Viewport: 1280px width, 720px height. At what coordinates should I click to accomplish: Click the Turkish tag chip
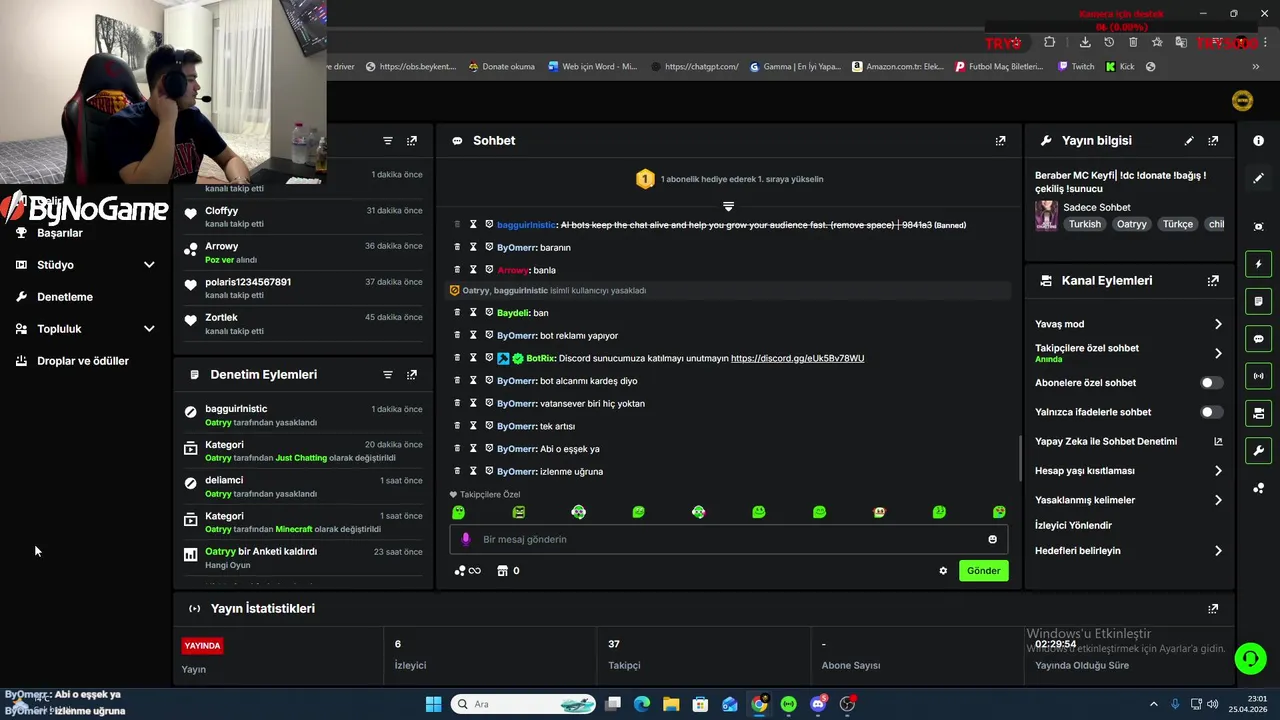[1085, 224]
